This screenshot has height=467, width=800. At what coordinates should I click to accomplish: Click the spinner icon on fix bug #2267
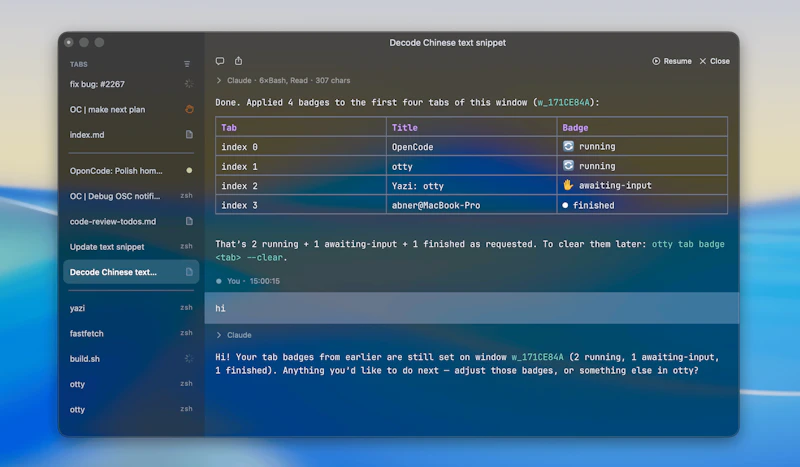(x=189, y=84)
